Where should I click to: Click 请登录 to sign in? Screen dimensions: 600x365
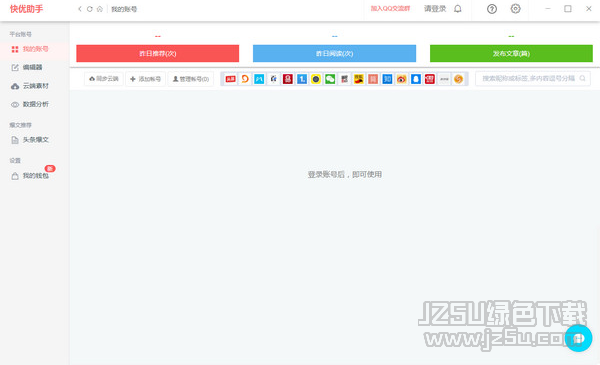click(435, 8)
